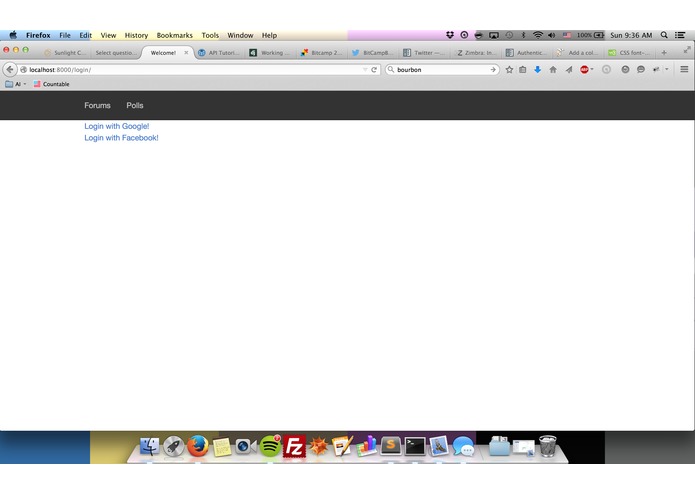Switch to the Sunlight C... tab
The width and height of the screenshot is (695, 494).
click(65, 53)
